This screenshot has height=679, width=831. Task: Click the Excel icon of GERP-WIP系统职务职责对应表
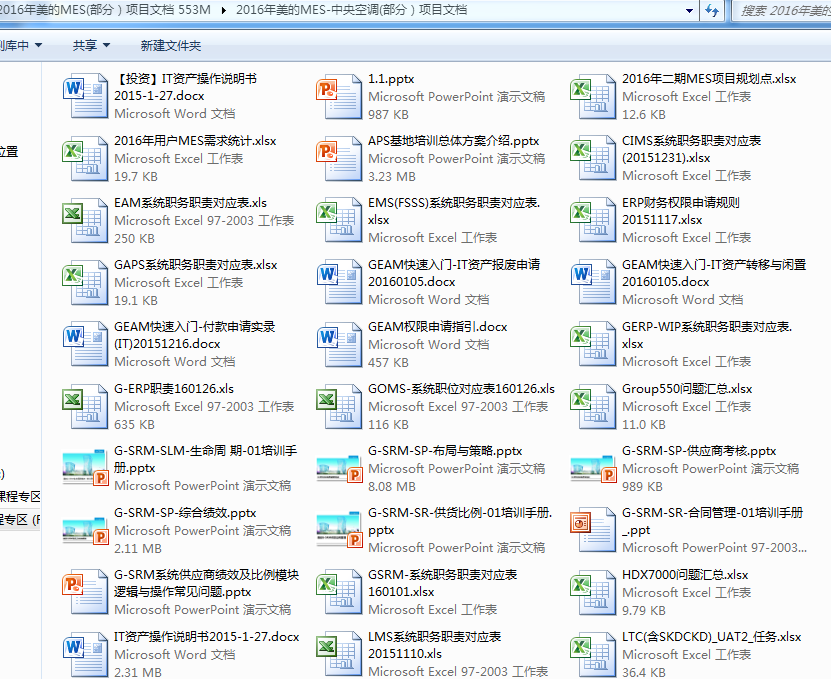pyautogui.click(x=593, y=345)
